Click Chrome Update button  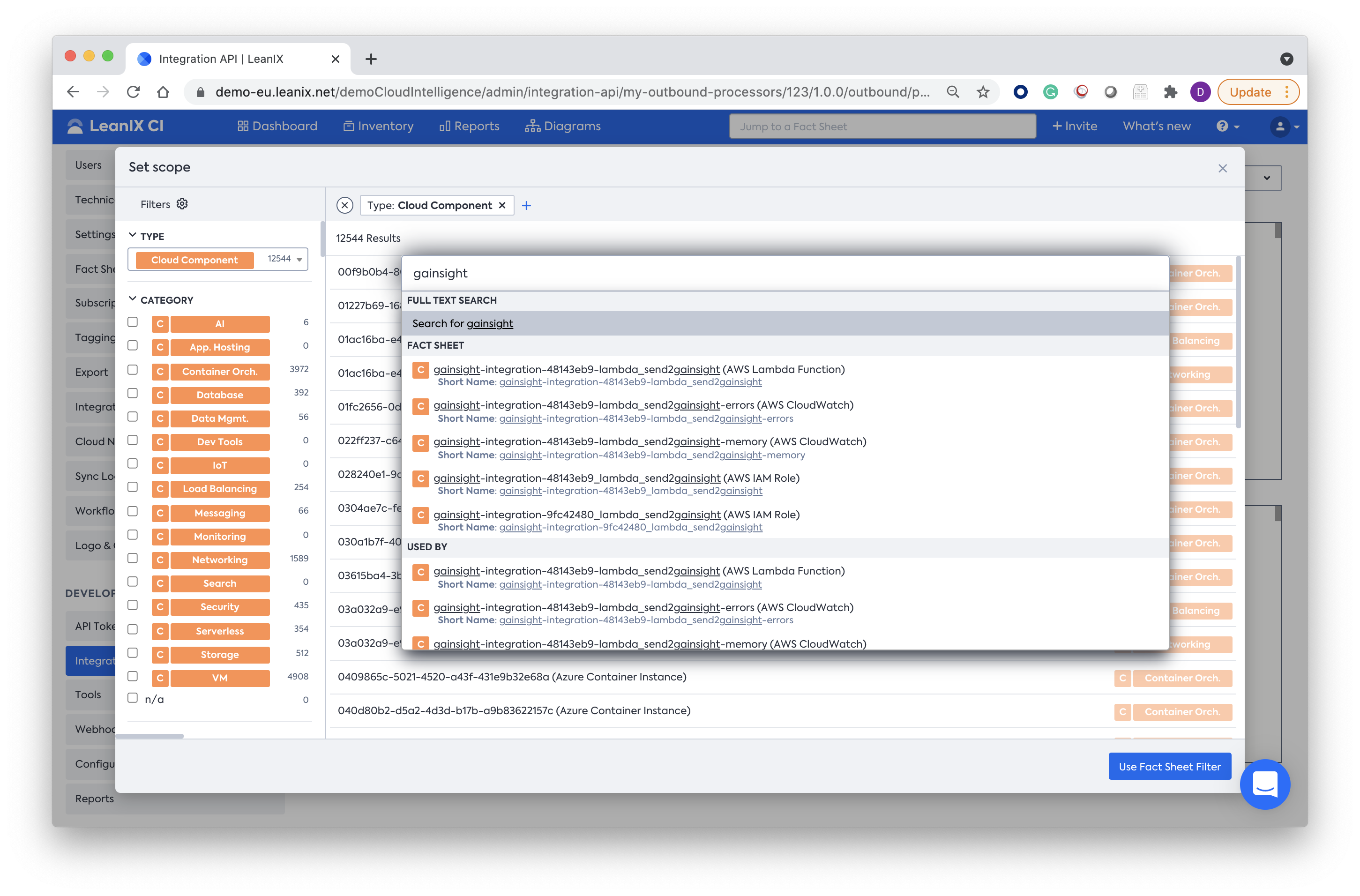(1259, 92)
